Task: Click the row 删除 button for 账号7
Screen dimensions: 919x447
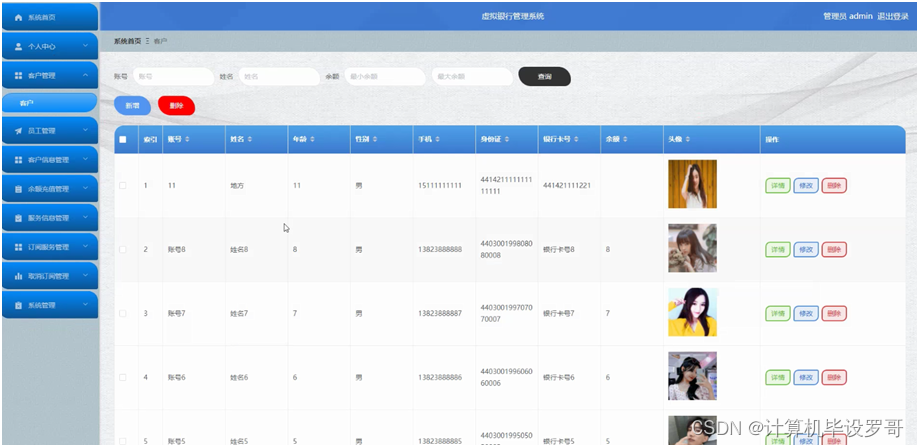Action: (x=834, y=313)
